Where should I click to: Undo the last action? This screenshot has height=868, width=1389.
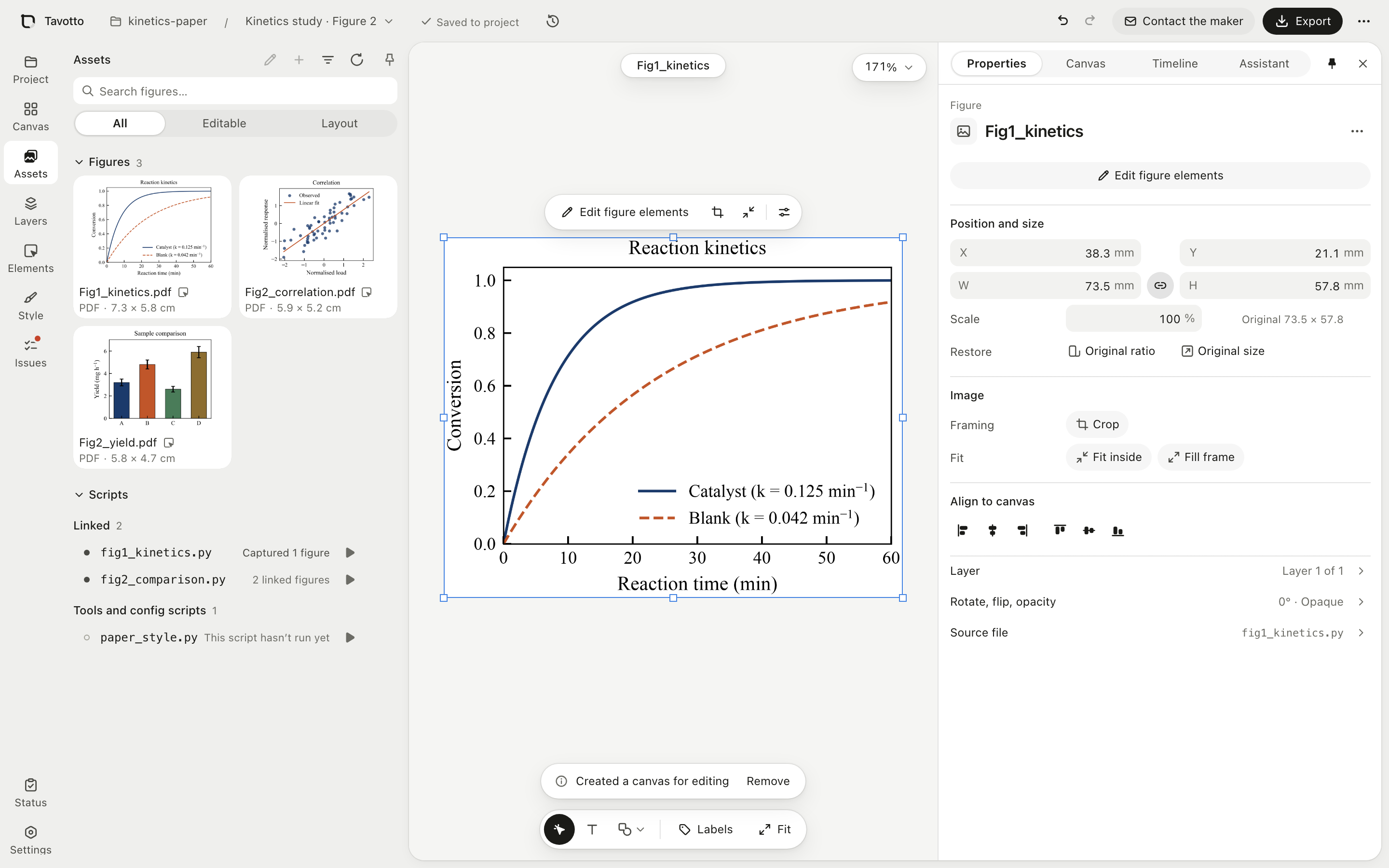click(1062, 21)
